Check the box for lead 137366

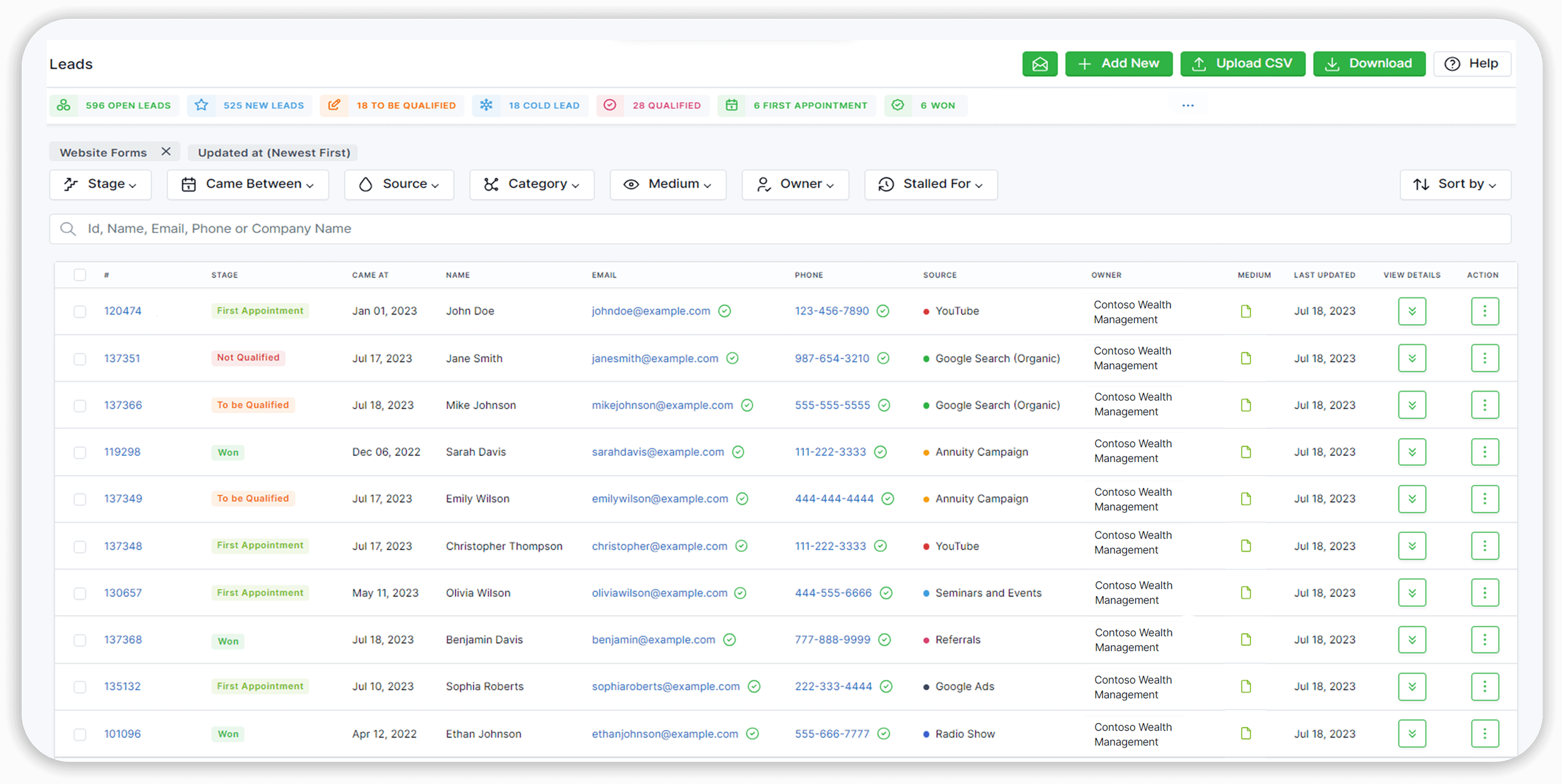click(80, 406)
